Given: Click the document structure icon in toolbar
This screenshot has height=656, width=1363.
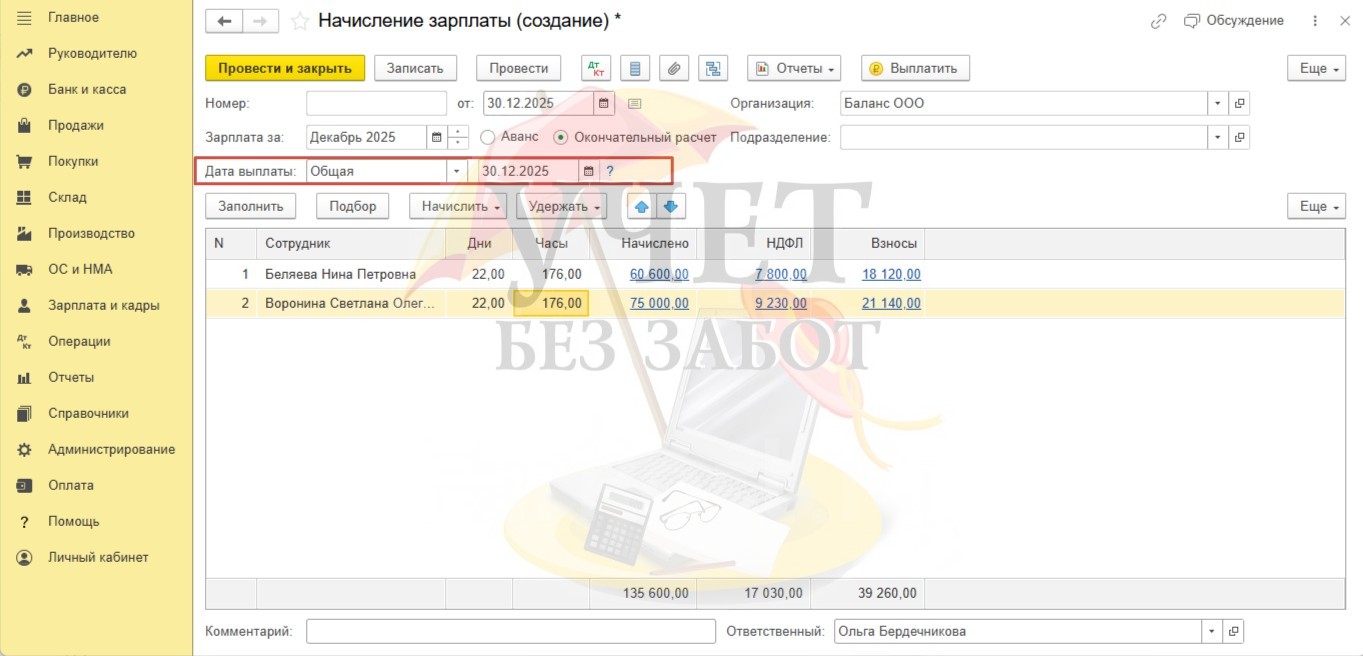Looking at the screenshot, I should [x=713, y=68].
